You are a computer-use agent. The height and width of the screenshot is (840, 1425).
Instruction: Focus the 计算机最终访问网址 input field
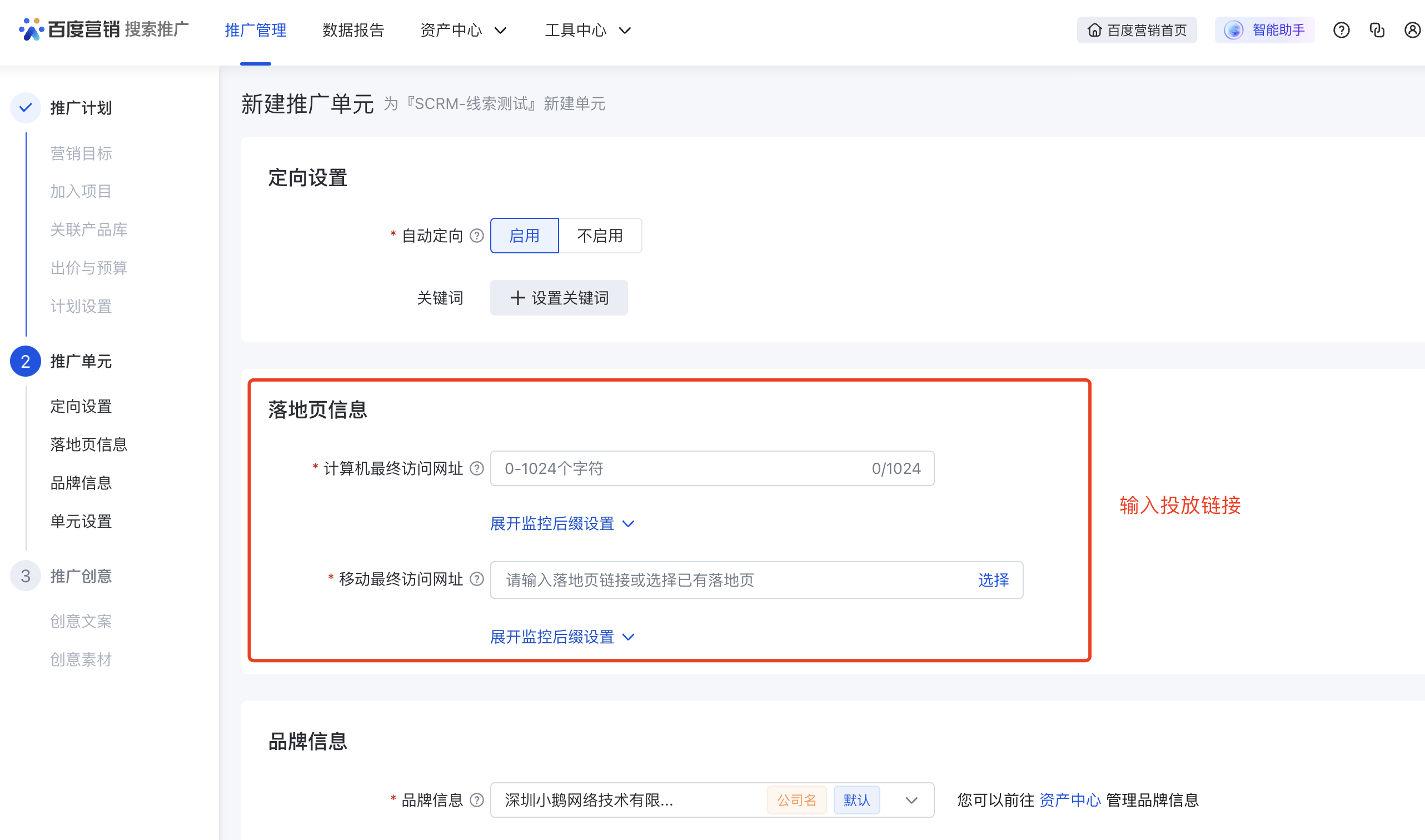(x=712, y=468)
